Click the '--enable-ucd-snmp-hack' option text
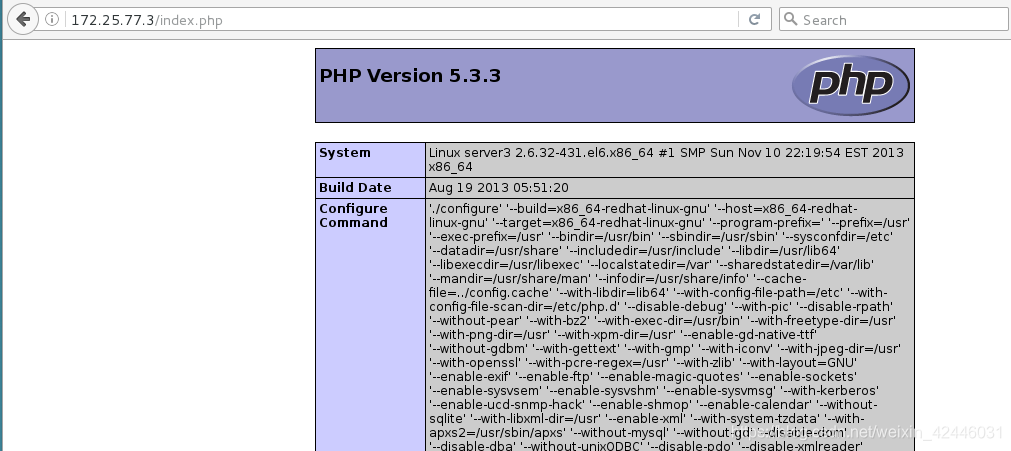 (507, 405)
